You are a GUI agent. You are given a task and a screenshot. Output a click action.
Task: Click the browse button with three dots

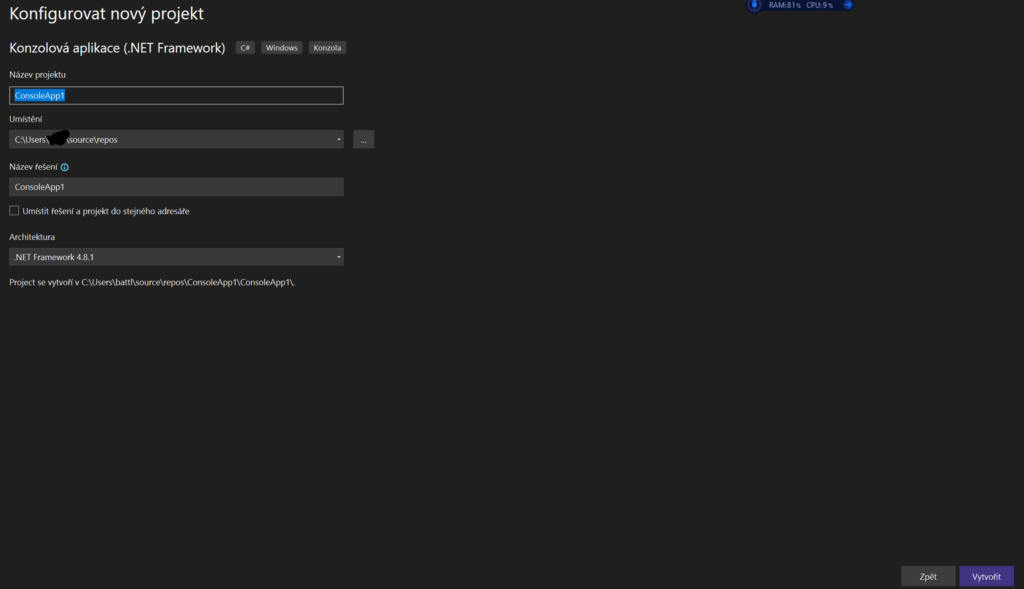[363, 140]
